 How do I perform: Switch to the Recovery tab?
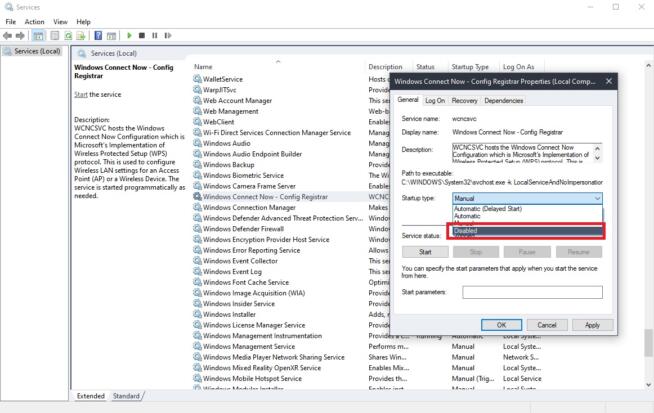(464, 101)
